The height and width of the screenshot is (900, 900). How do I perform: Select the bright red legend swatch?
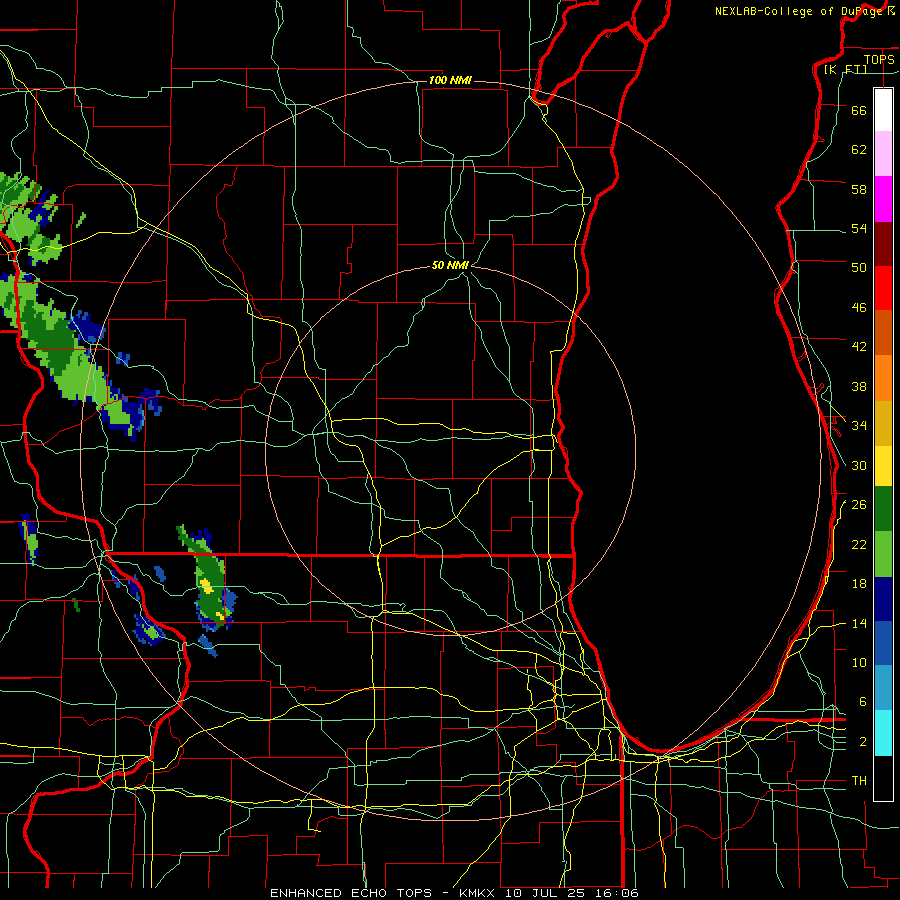pyautogui.click(x=883, y=288)
